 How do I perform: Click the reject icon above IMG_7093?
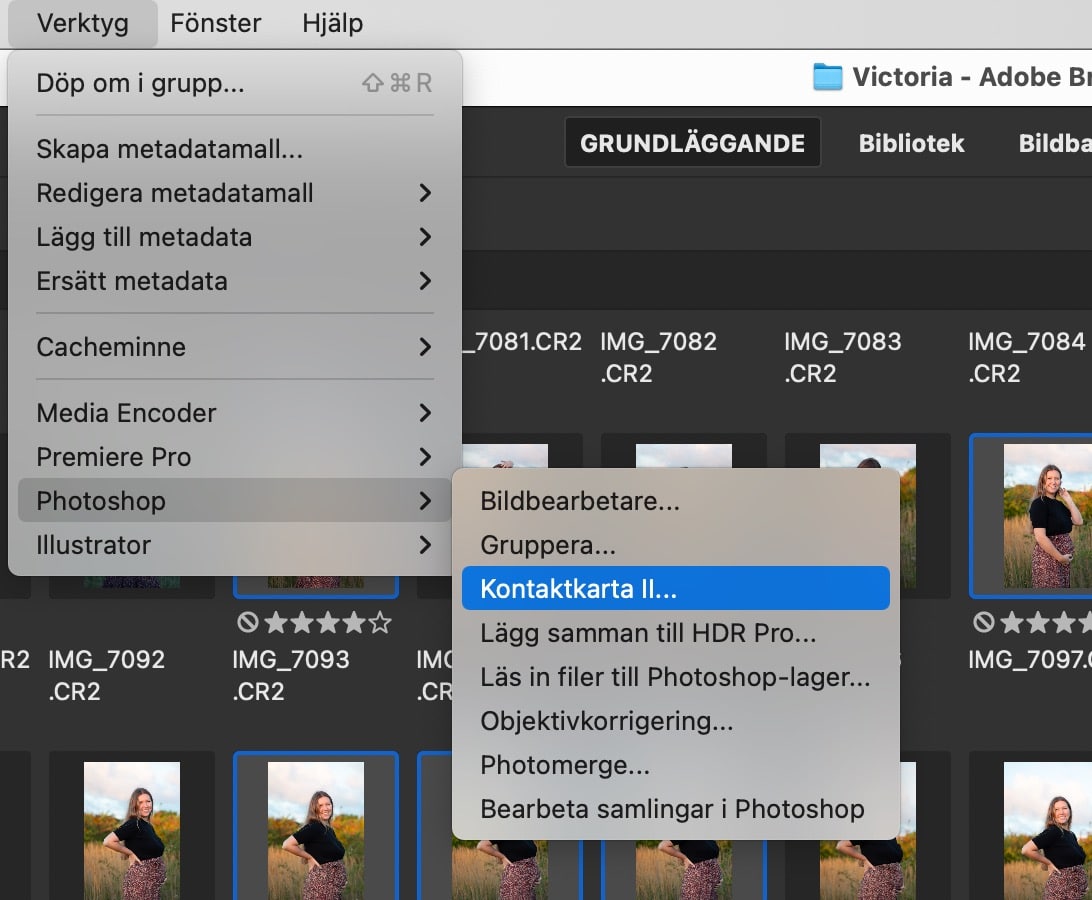[x=248, y=623]
